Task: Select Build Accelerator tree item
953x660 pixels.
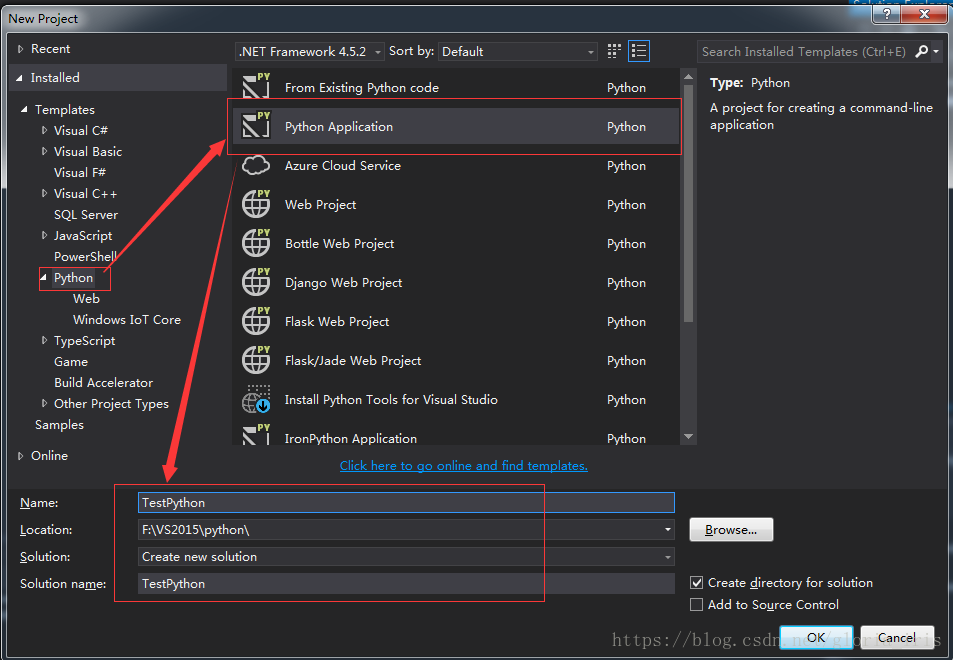Action: (x=103, y=383)
